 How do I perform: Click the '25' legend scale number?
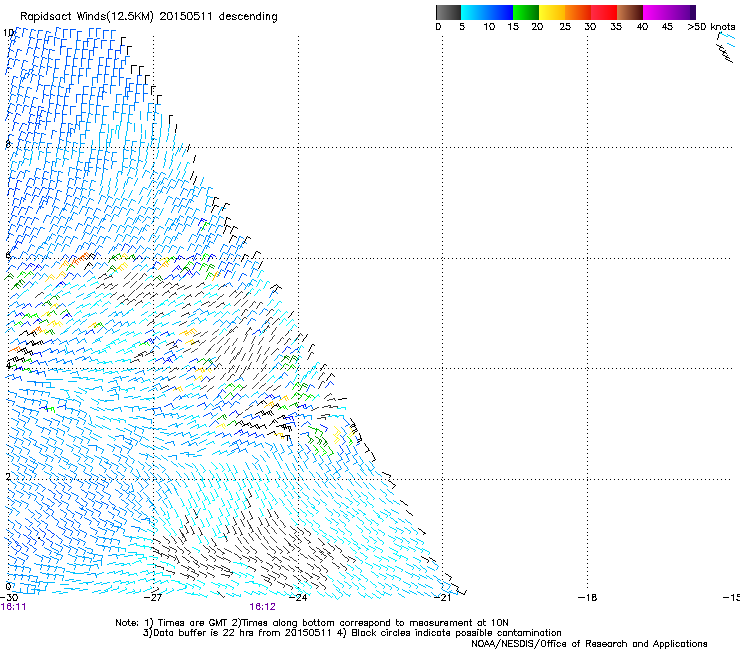565,27
